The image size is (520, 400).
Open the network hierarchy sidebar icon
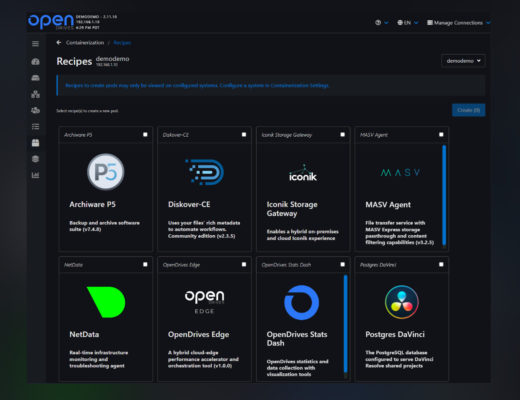(35, 94)
